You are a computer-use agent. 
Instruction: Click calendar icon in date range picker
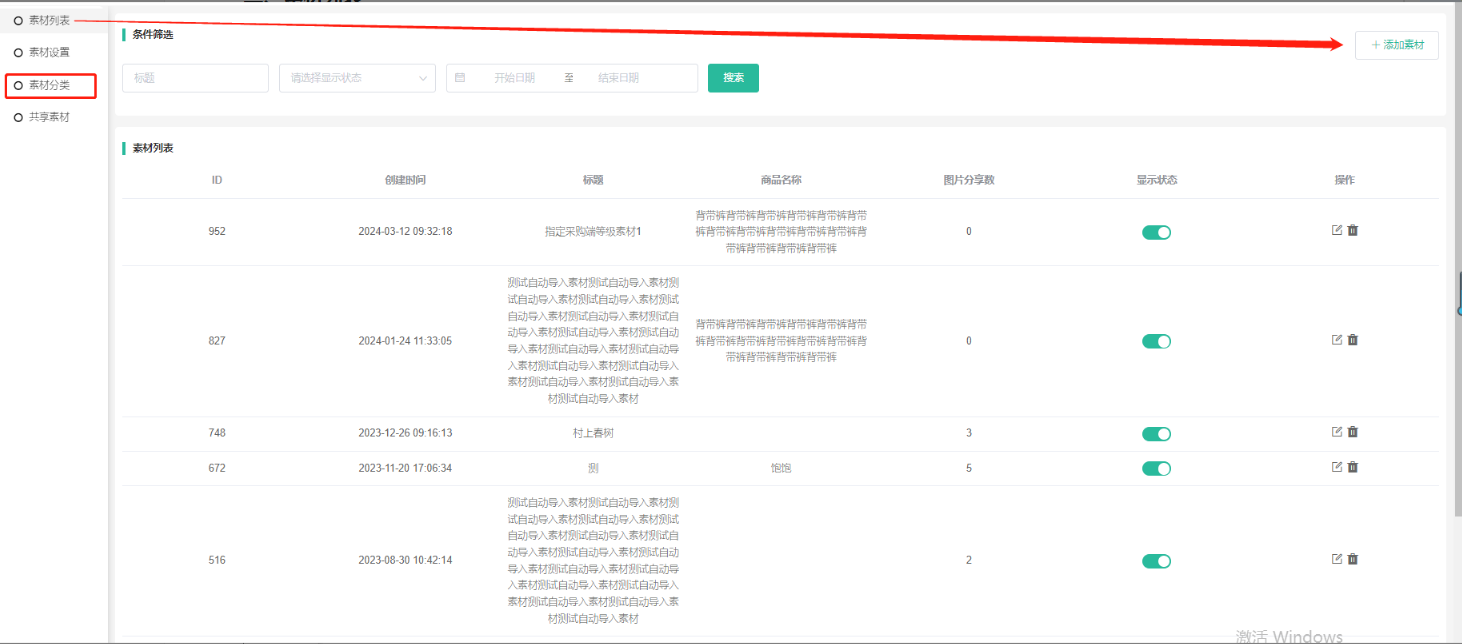click(x=460, y=78)
